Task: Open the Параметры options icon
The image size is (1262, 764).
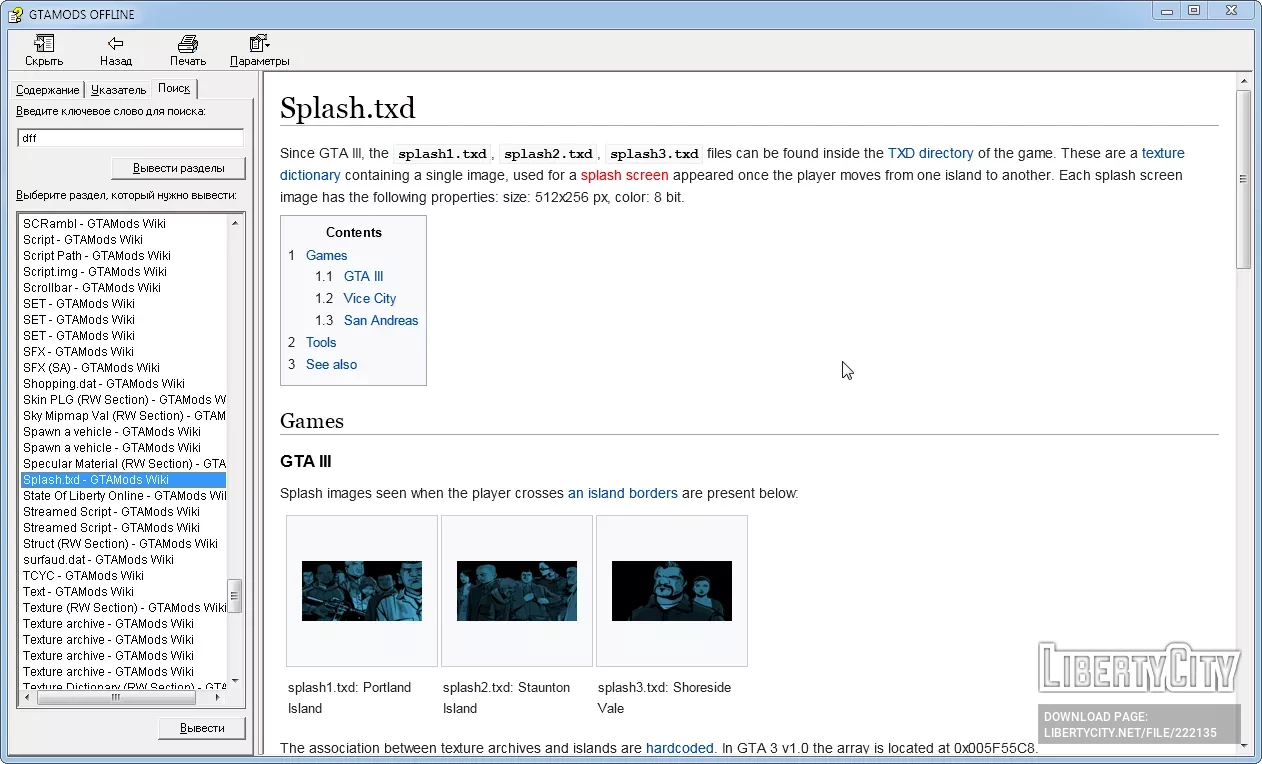Action: [x=259, y=43]
